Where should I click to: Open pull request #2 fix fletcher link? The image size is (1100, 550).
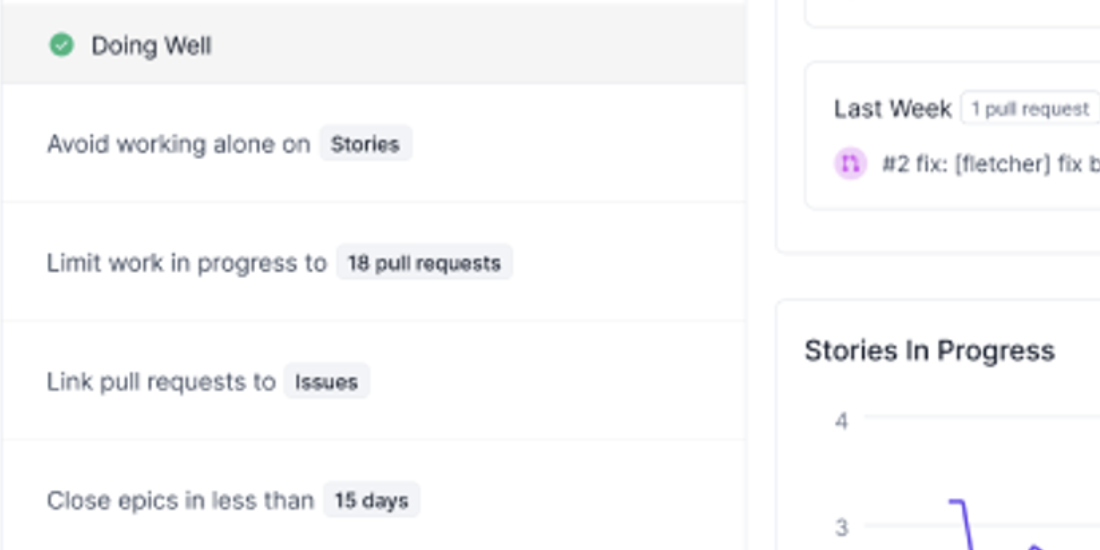coord(990,164)
